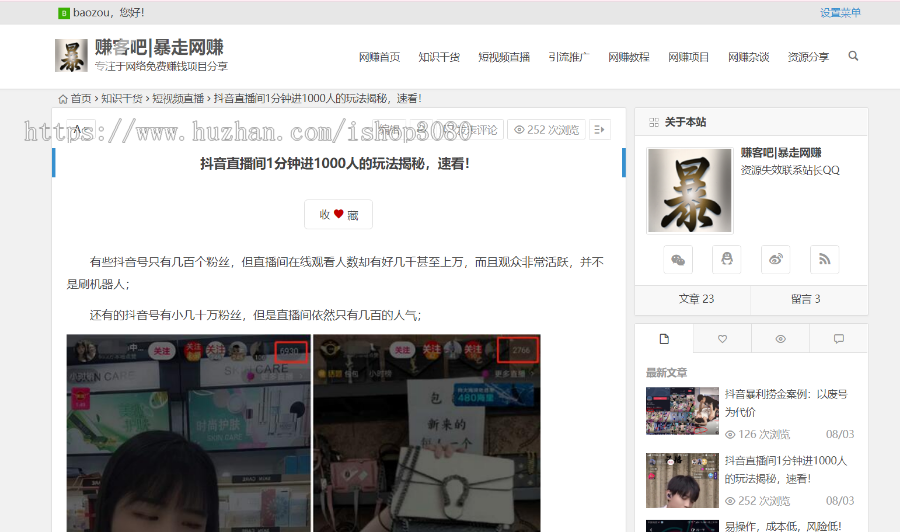
Task: Open 网赚教程 menu item
Action: pos(629,57)
